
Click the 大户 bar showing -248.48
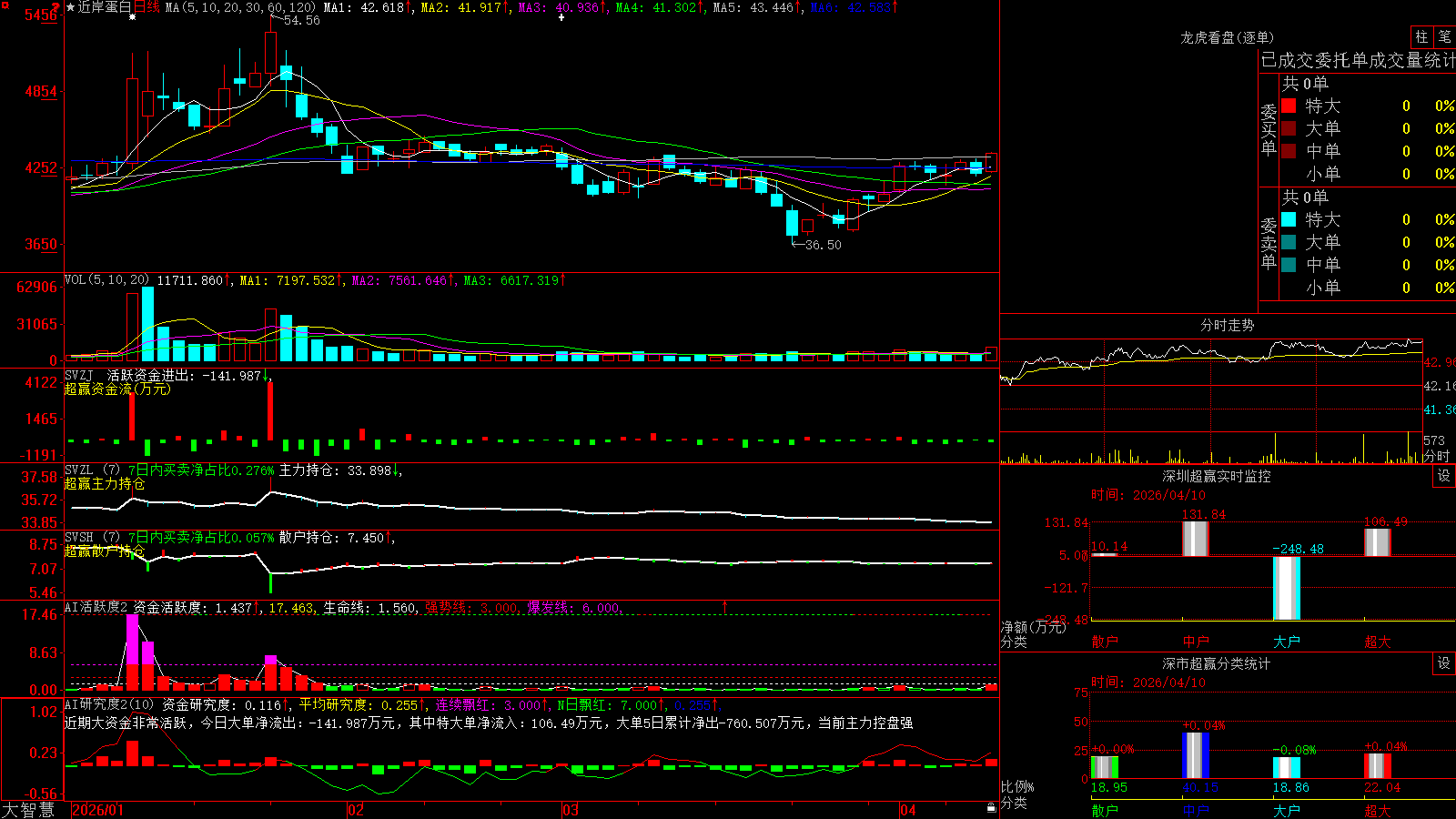coord(1287,588)
